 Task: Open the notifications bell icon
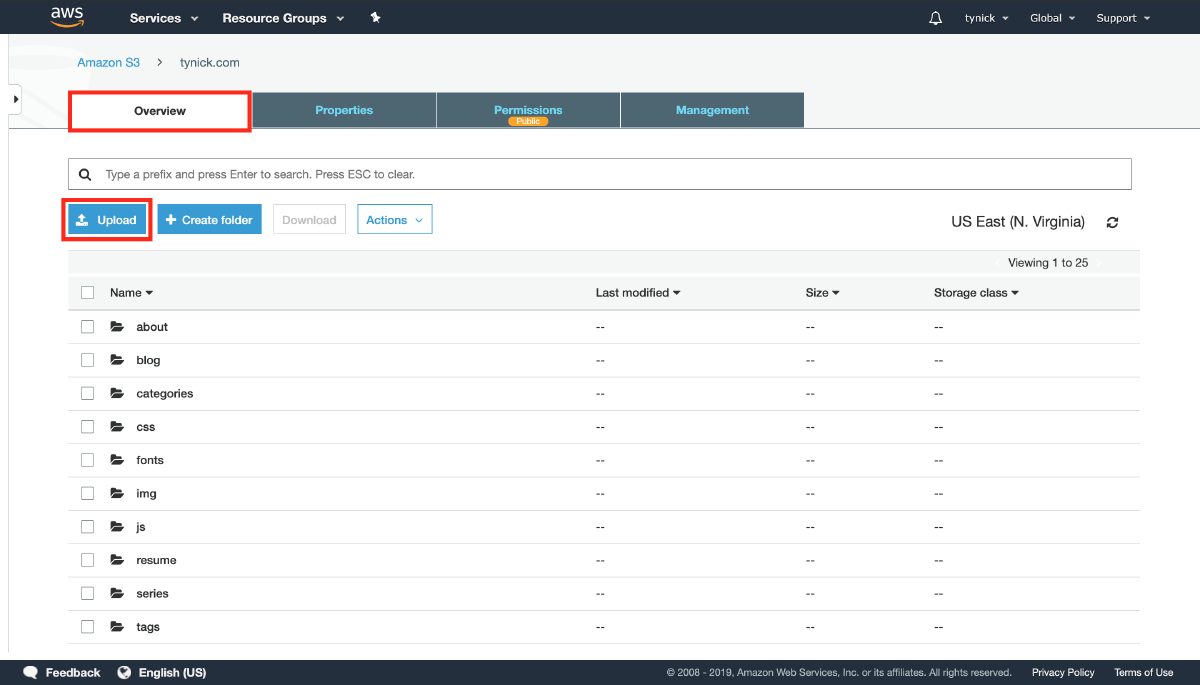pyautogui.click(x=935, y=18)
